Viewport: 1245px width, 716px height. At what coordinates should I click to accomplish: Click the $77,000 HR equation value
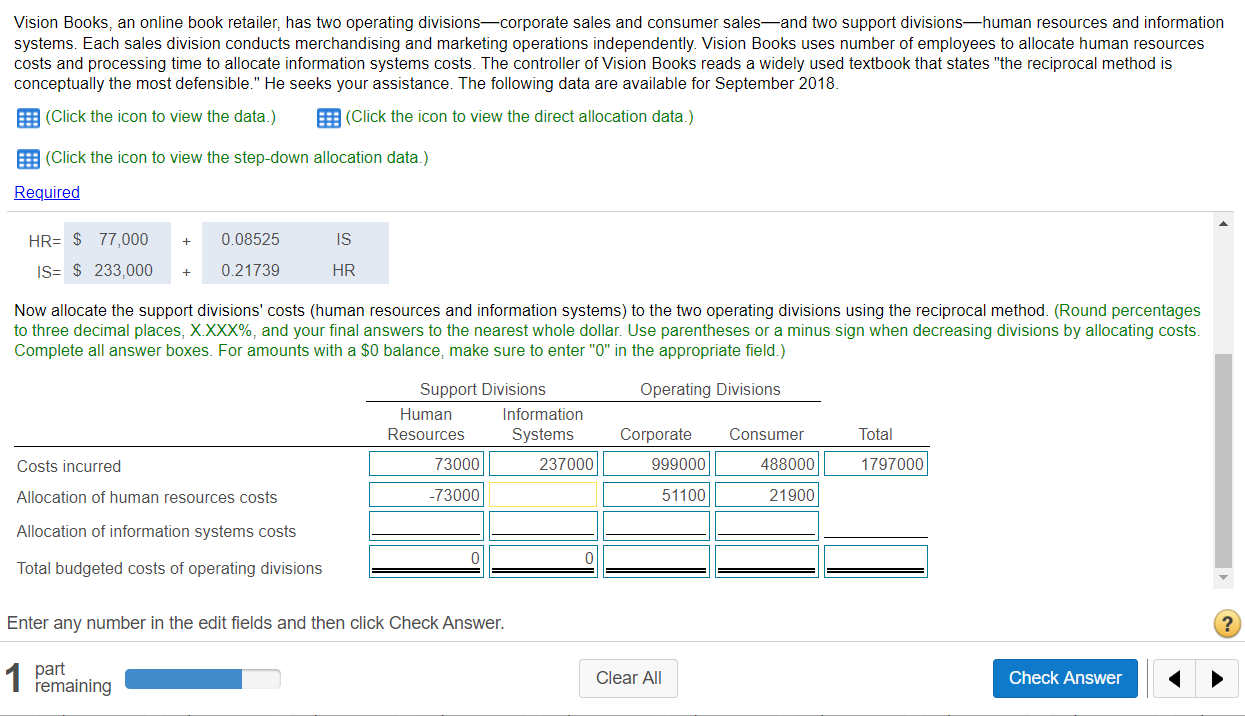click(111, 239)
